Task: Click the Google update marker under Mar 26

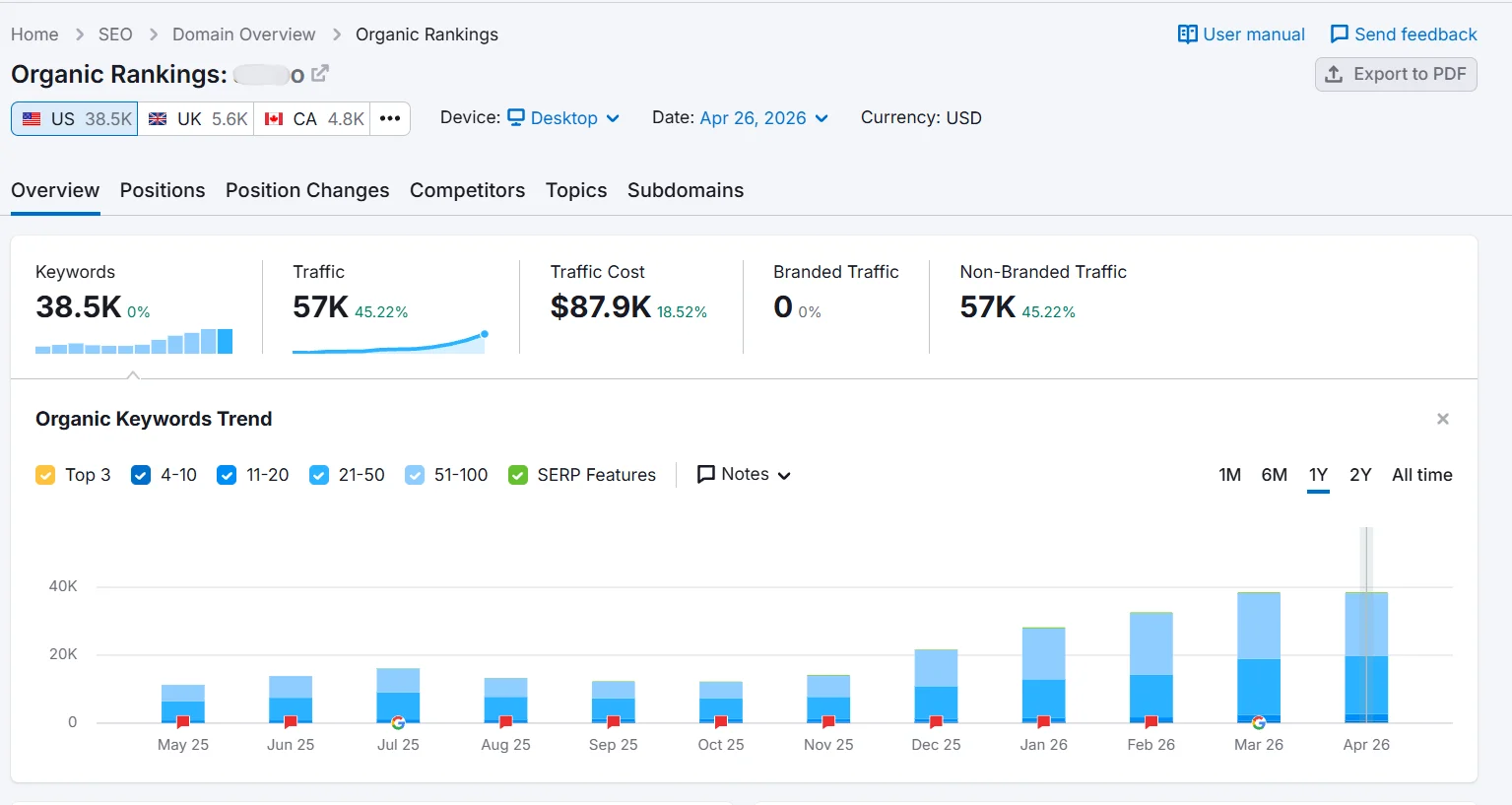Action: [1259, 722]
